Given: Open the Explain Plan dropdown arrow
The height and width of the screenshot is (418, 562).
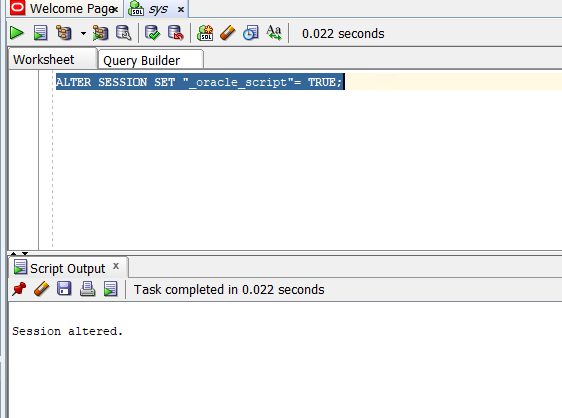Looking at the screenshot, I should 83,34.
